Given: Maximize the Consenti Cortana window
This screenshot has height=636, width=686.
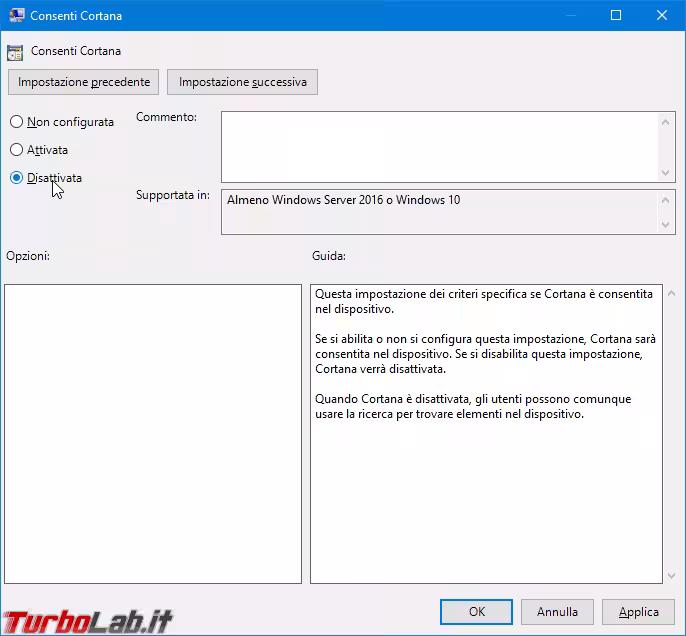Looking at the screenshot, I should [x=616, y=15].
